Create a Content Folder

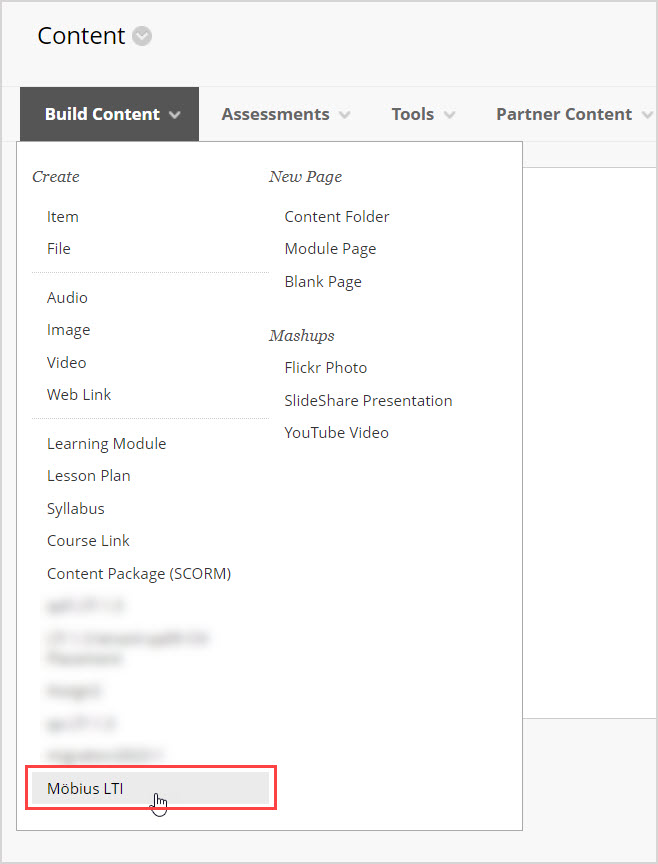(336, 216)
